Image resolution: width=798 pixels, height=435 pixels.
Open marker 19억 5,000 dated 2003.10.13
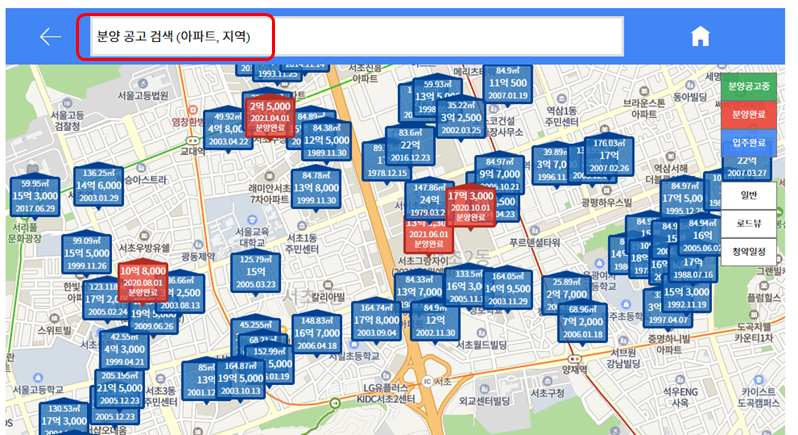[x=240, y=379]
